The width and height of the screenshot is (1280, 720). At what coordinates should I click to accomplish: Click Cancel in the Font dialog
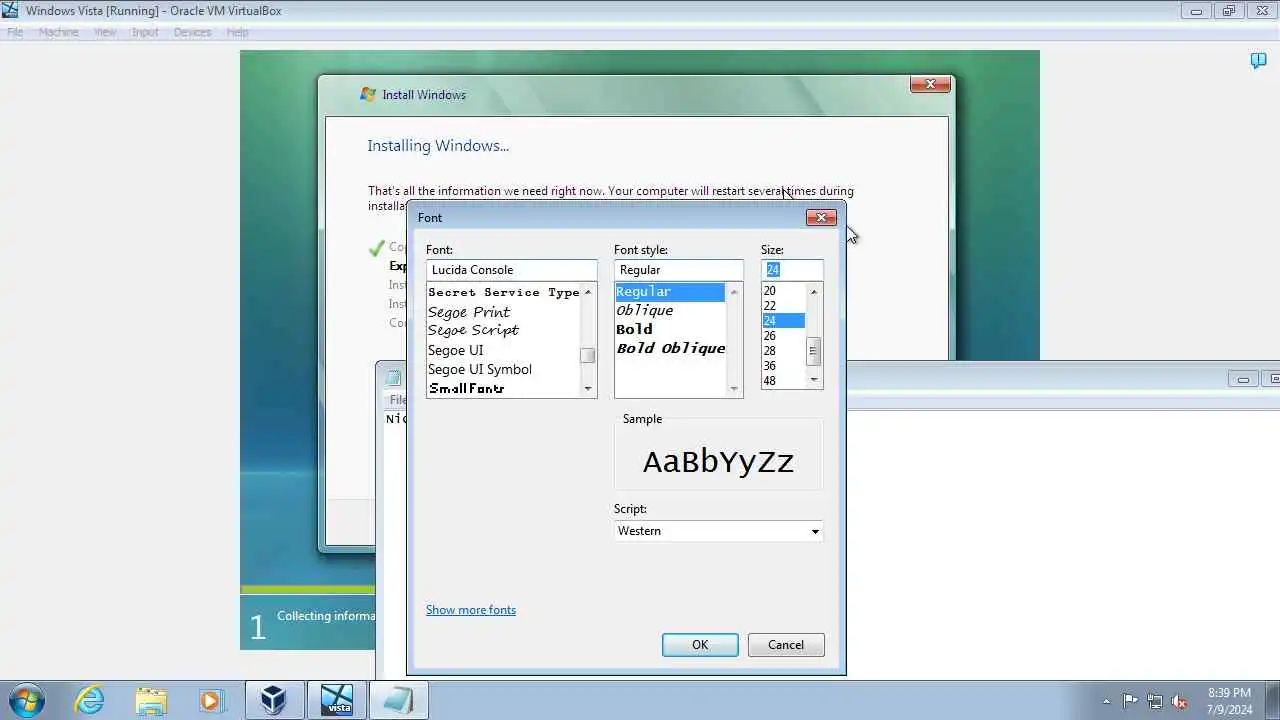tap(786, 645)
